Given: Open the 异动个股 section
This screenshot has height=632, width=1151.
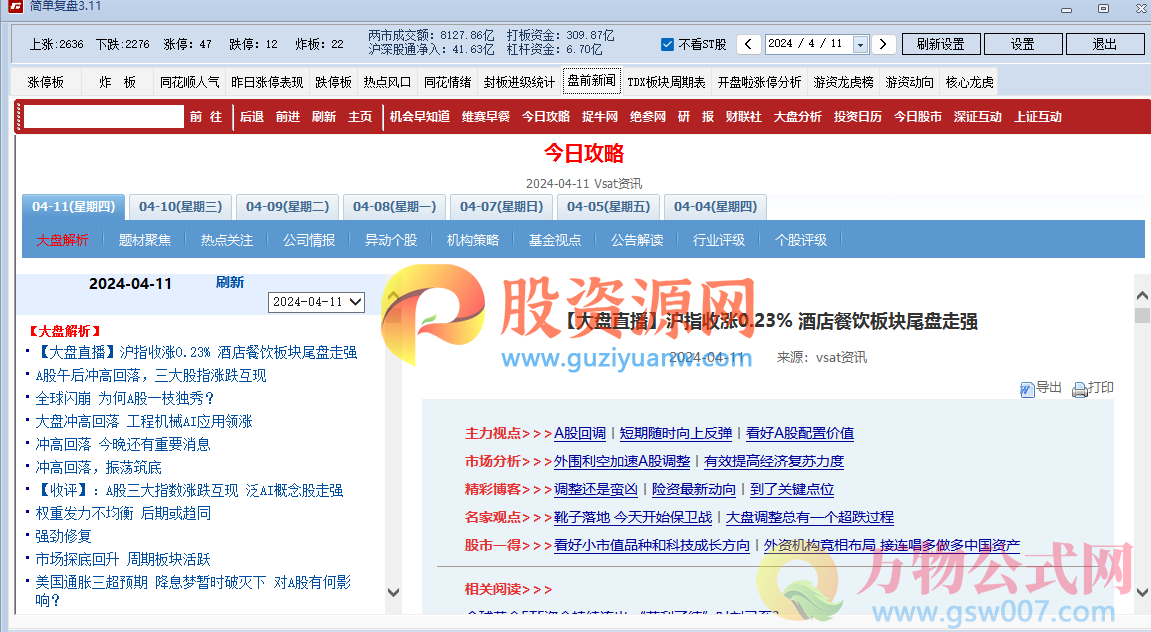Looking at the screenshot, I should (391, 240).
